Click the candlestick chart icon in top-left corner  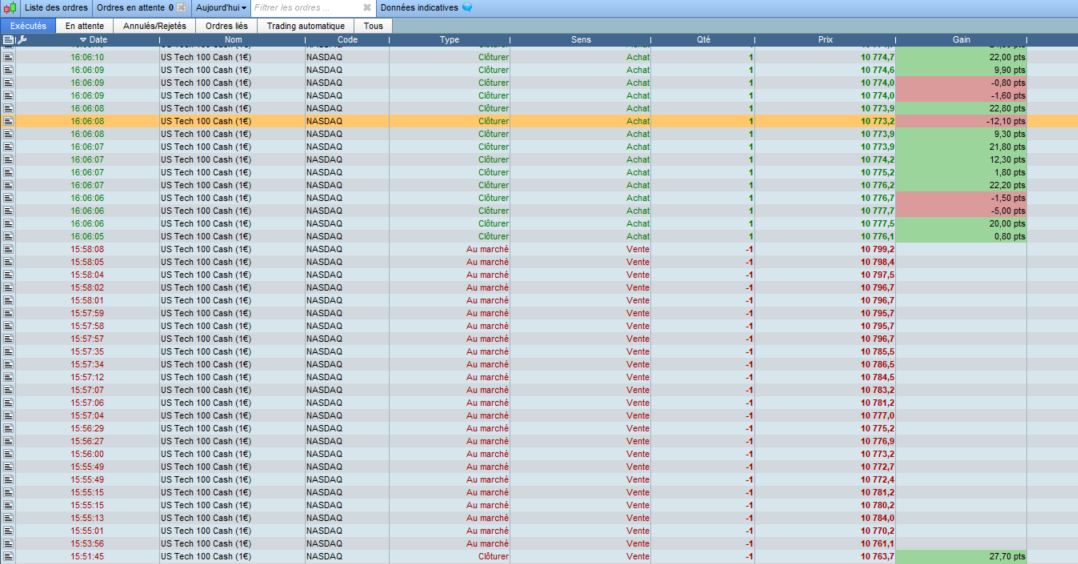click(x=10, y=8)
